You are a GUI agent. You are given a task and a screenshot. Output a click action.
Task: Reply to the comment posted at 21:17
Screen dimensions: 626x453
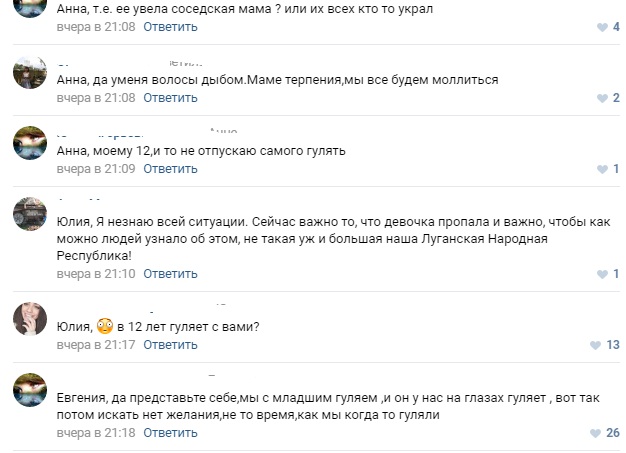(x=170, y=345)
